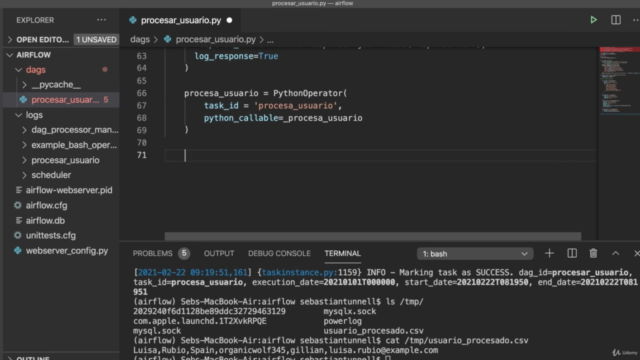The width and height of the screenshot is (640, 360).
Task: Select the Terminal tab
Action: coord(342,253)
